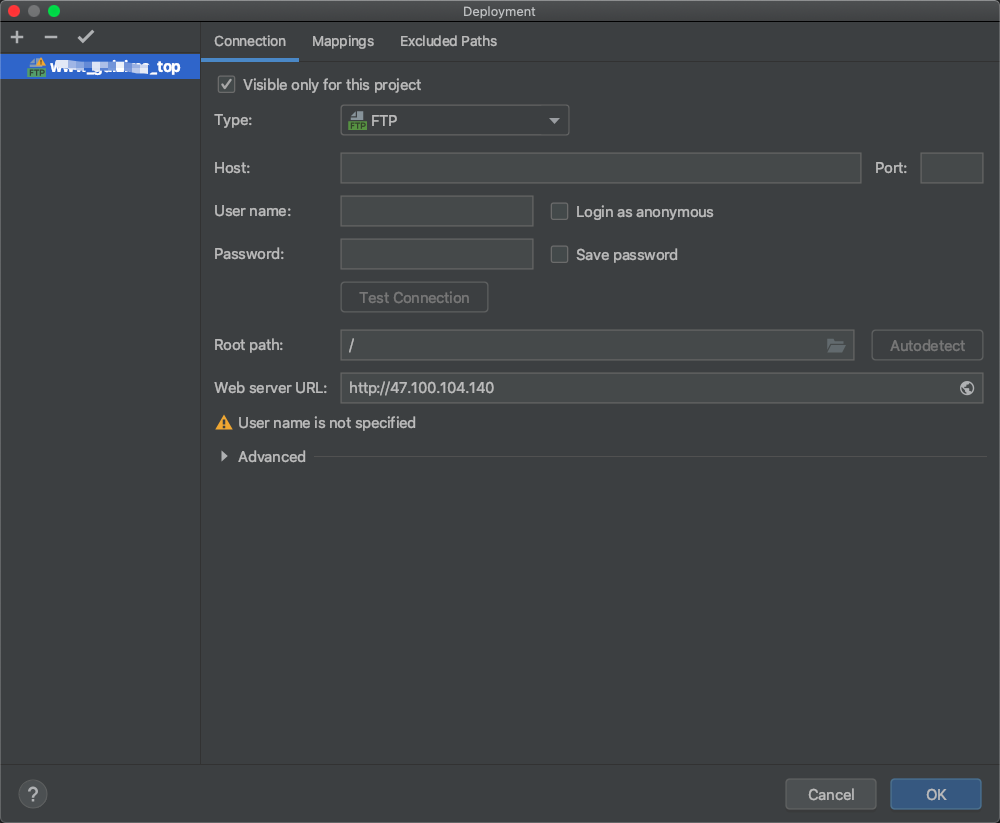Click the add server plus icon

[x=17, y=37]
